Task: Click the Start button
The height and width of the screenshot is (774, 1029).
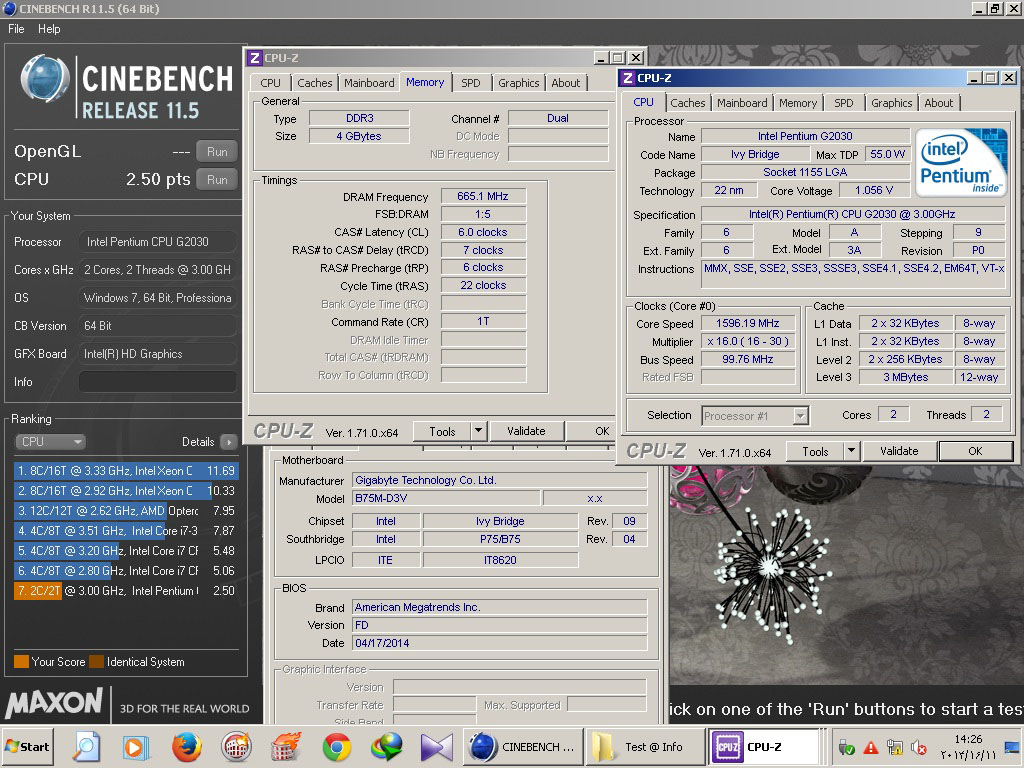Action: 27,746
